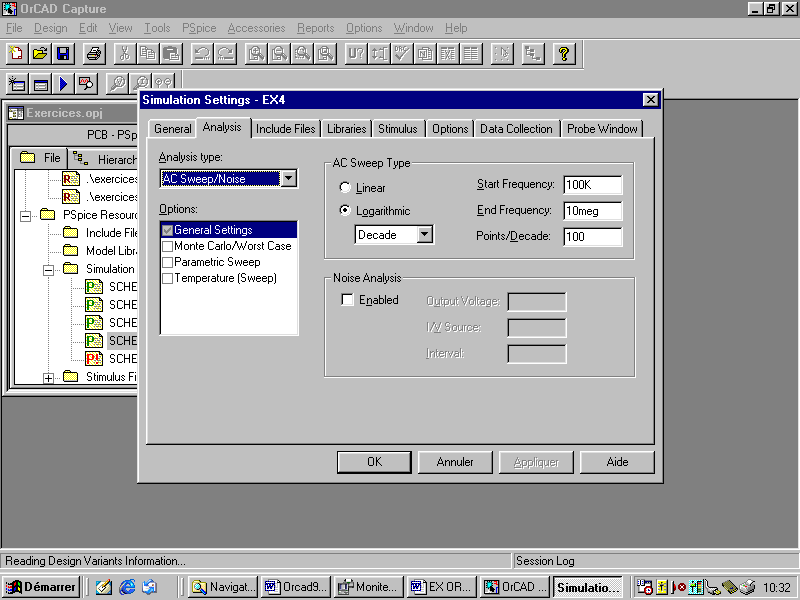Switch to the Stimulus tab
Screen dimensions: 800x600
pos(397,129)
